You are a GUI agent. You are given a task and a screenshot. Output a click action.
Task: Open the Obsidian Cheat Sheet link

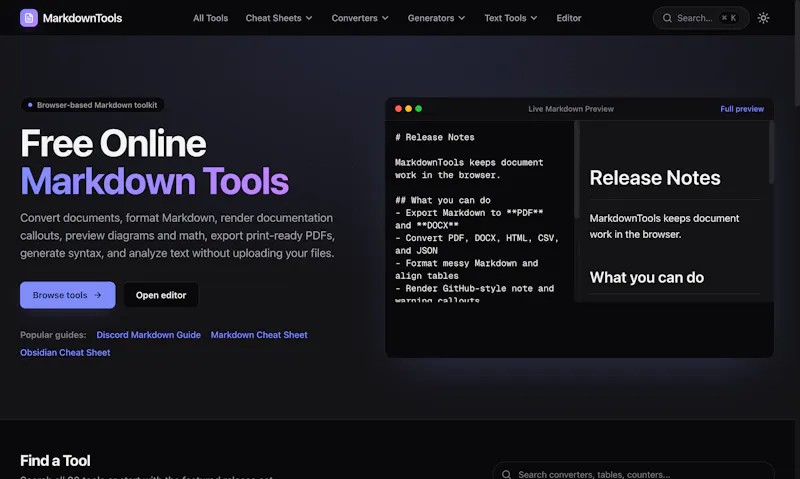(65, 352)
